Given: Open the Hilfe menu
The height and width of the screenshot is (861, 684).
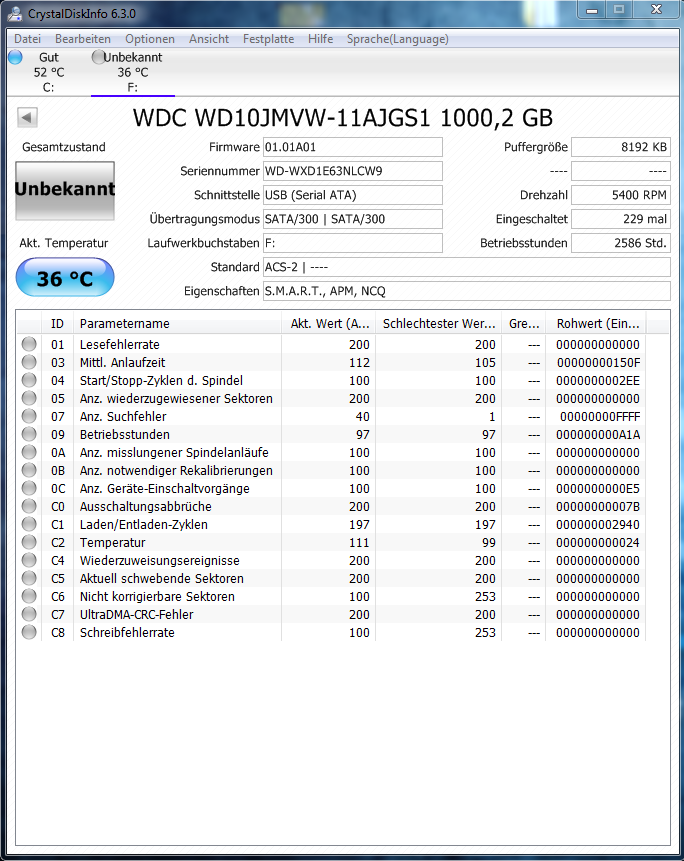Looking at the screenshot, I should pyautogui.click(x=321, y=39).
